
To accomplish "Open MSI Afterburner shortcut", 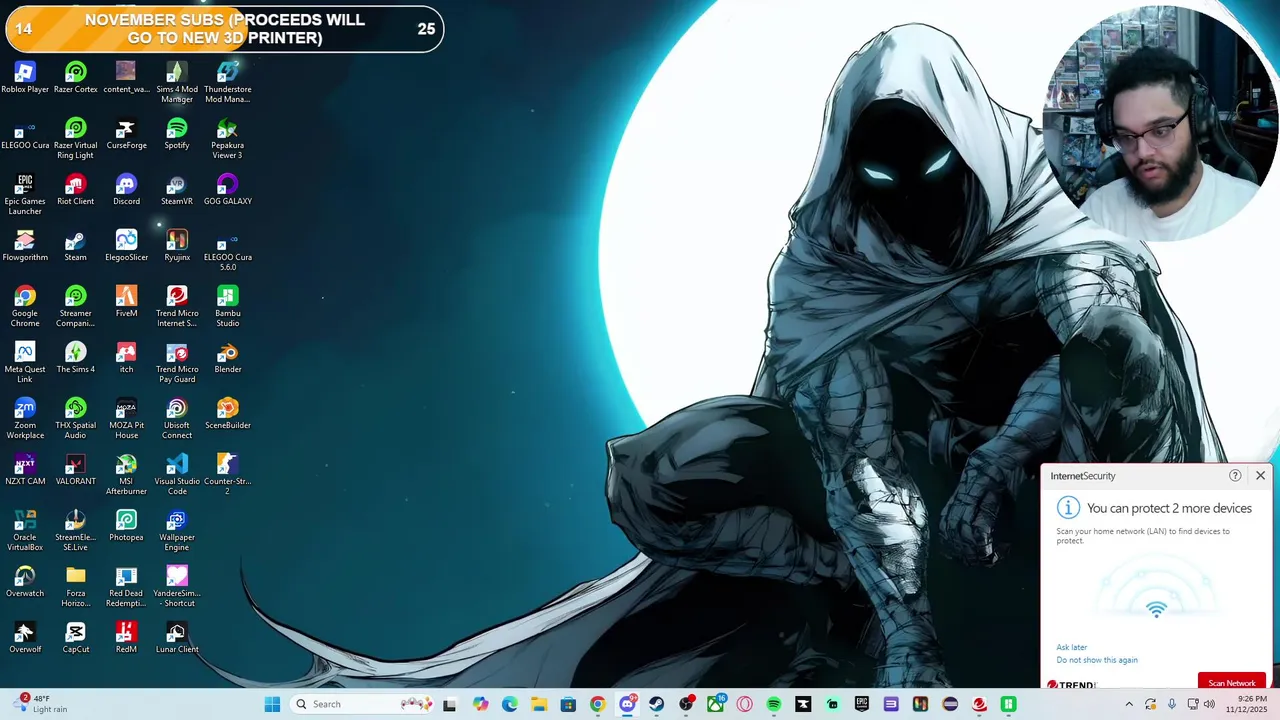I will point(126,474).
